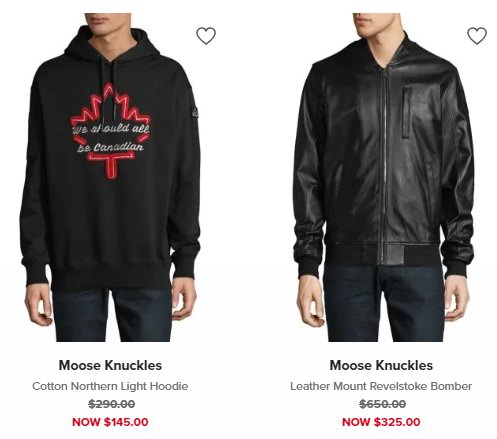Click the crossed-out $290.00 price
497x439 pixels.
(112, 404)
